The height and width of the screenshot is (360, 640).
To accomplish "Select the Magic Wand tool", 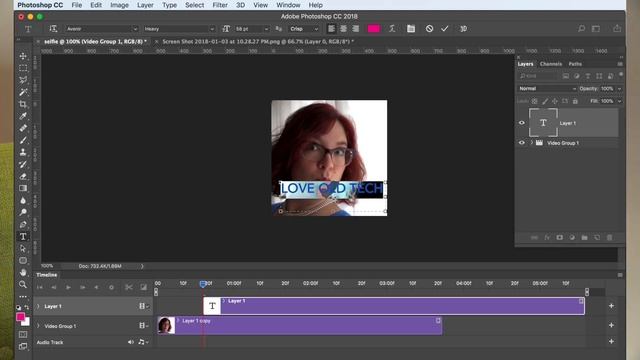I will coord(23,92).
